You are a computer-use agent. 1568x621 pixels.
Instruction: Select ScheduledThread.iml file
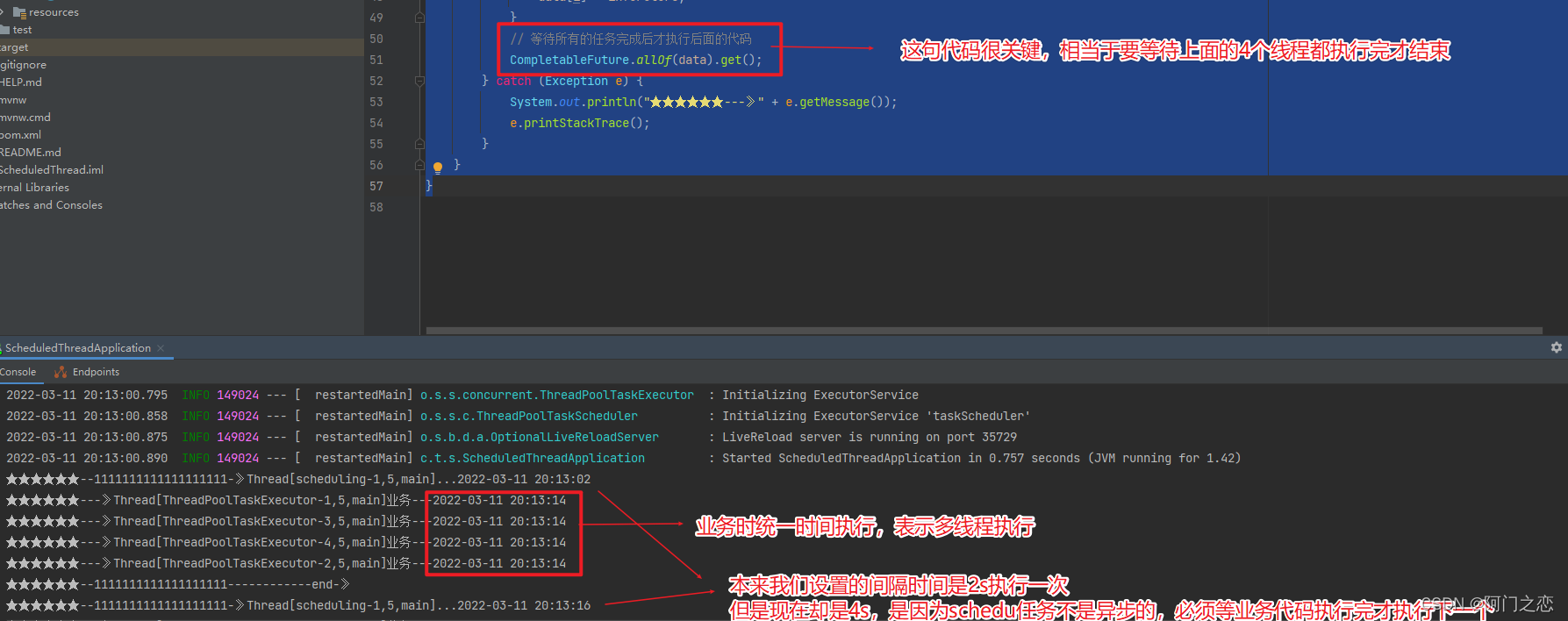[x=52, y=170]
